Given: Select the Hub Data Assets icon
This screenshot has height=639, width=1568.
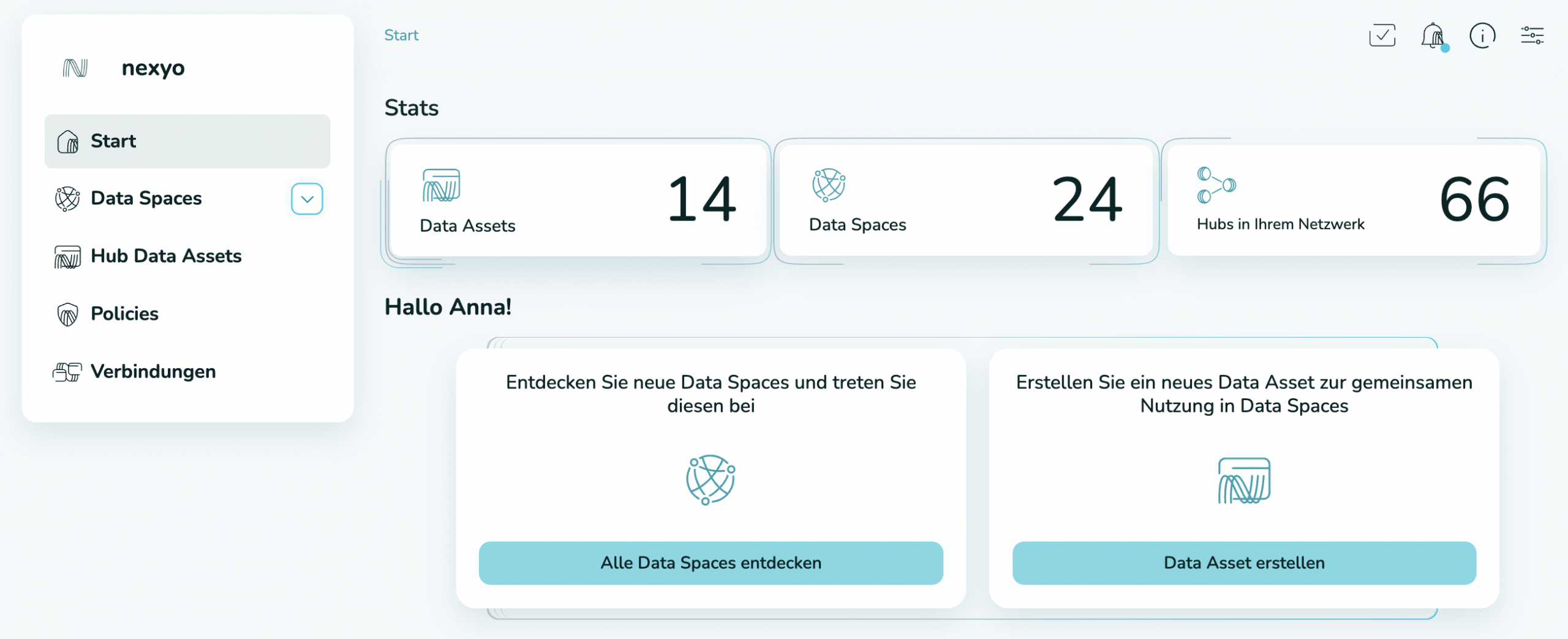Looking at the screenshot, I should pyautogui.click(x=67, y=256).
